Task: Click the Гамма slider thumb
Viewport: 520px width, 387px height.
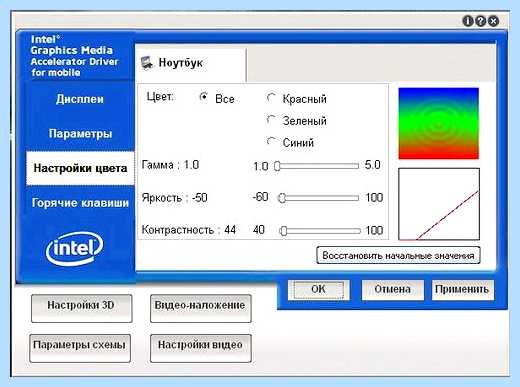Action: pyautogui.click(x=277, y=166)
